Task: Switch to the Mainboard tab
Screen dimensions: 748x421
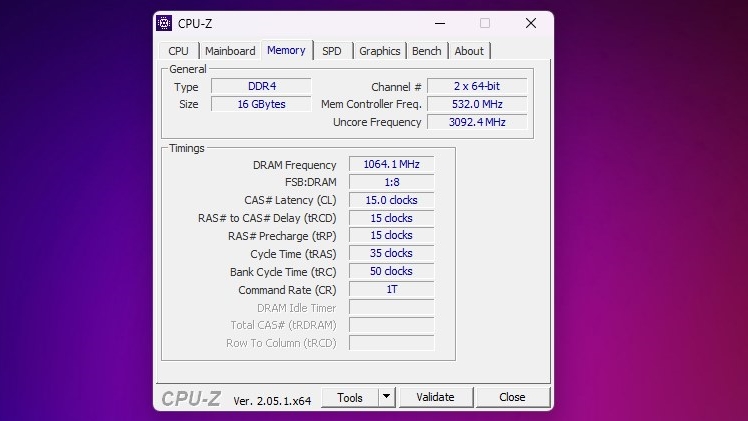Action: [x=230, y=51]
